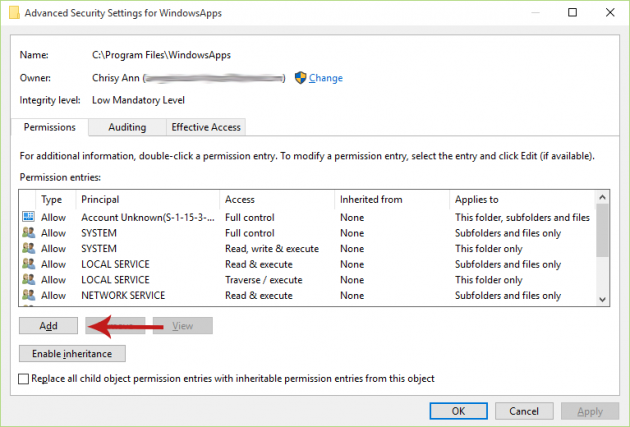Click user icon of LOCAL SERVICE Traverse row

click(28, 279)
